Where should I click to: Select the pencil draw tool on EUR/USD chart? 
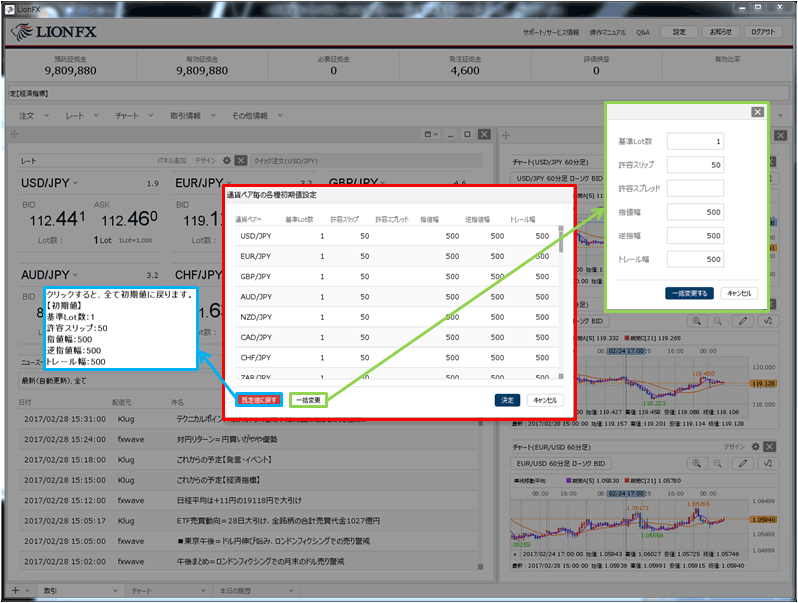(743, 464)
